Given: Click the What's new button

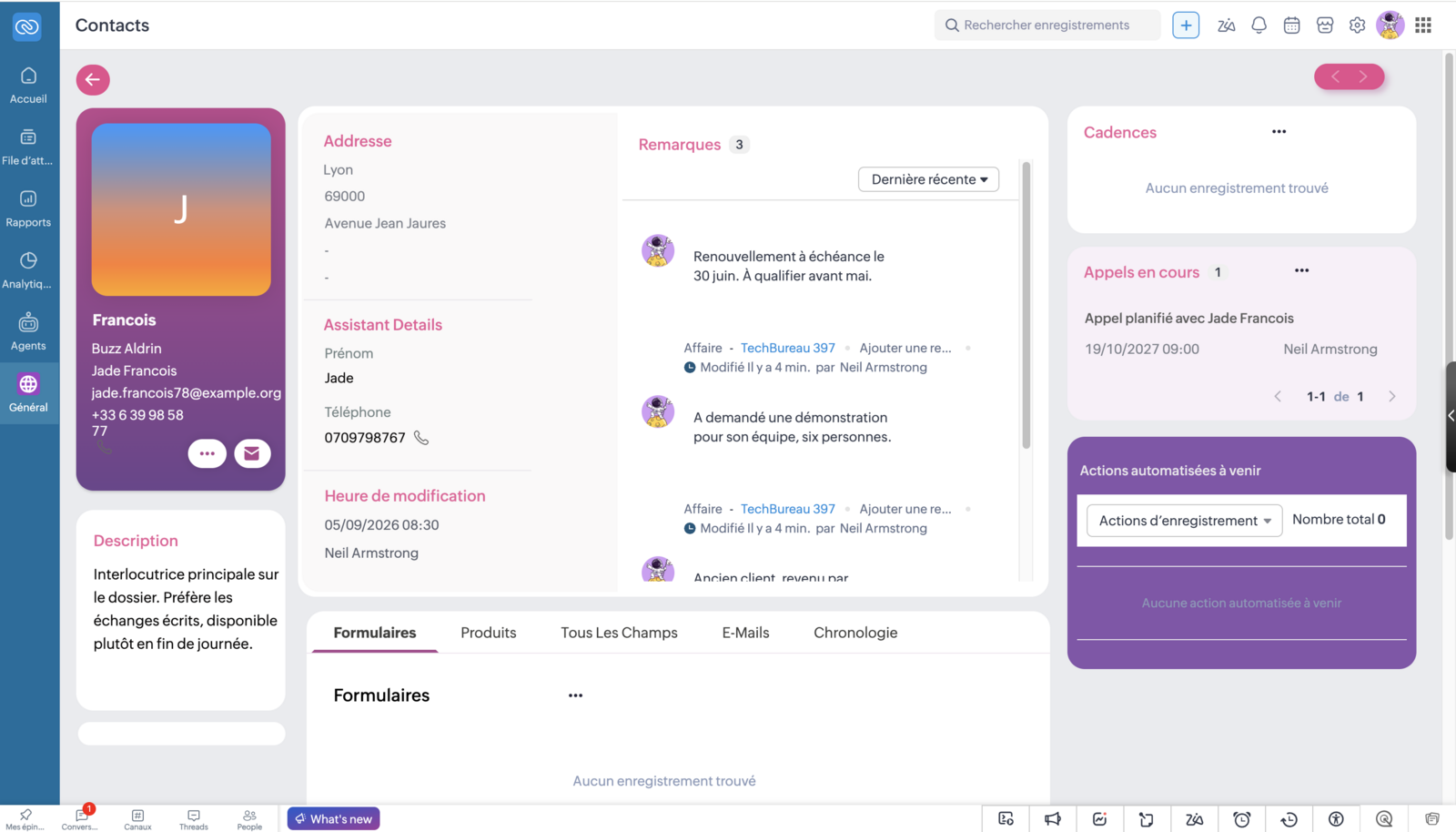Looking at the screenshot, I should (x=334, y=818).
